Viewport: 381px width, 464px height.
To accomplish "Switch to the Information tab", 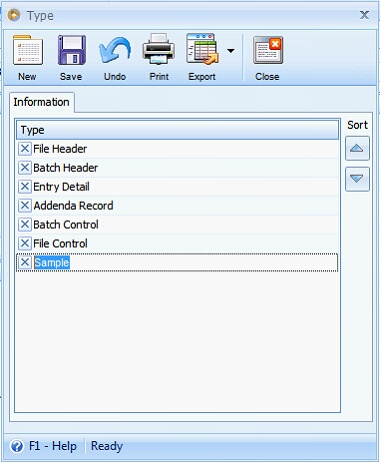I will pos(41,102).
